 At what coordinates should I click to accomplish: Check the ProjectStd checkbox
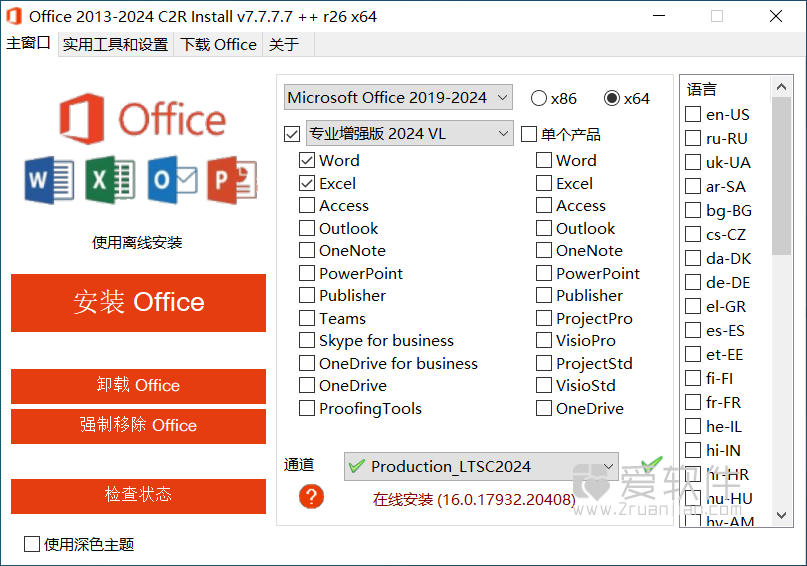click(544, 363)
